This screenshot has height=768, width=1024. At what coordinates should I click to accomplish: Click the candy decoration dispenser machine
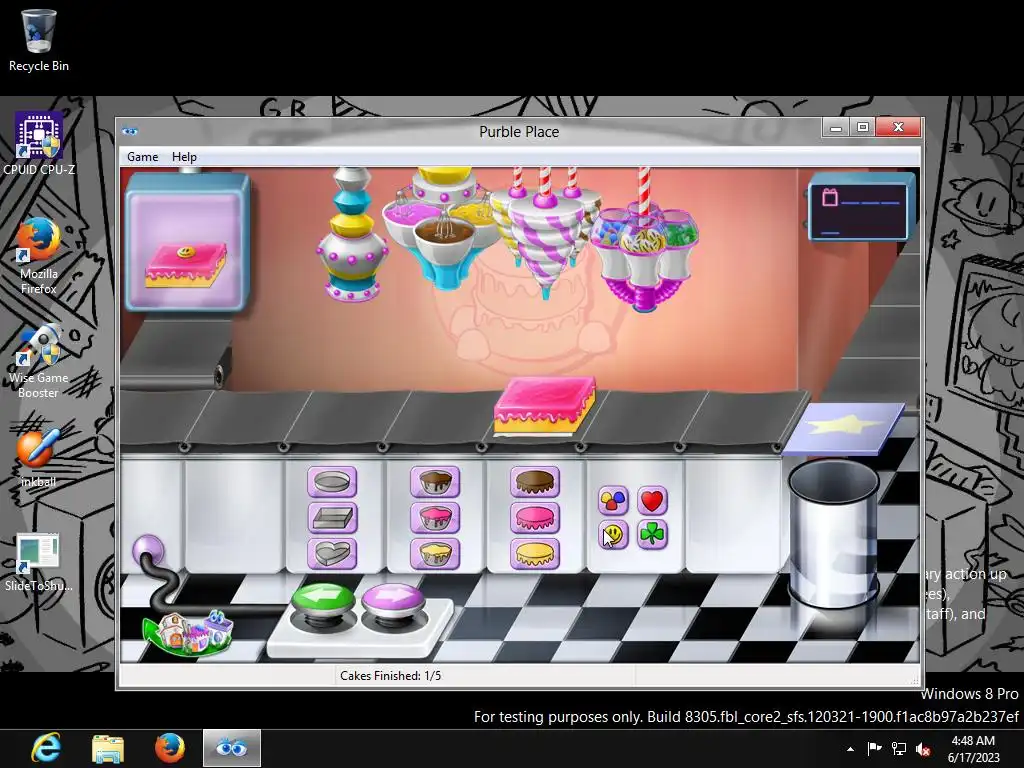click(x=644, y=242)
